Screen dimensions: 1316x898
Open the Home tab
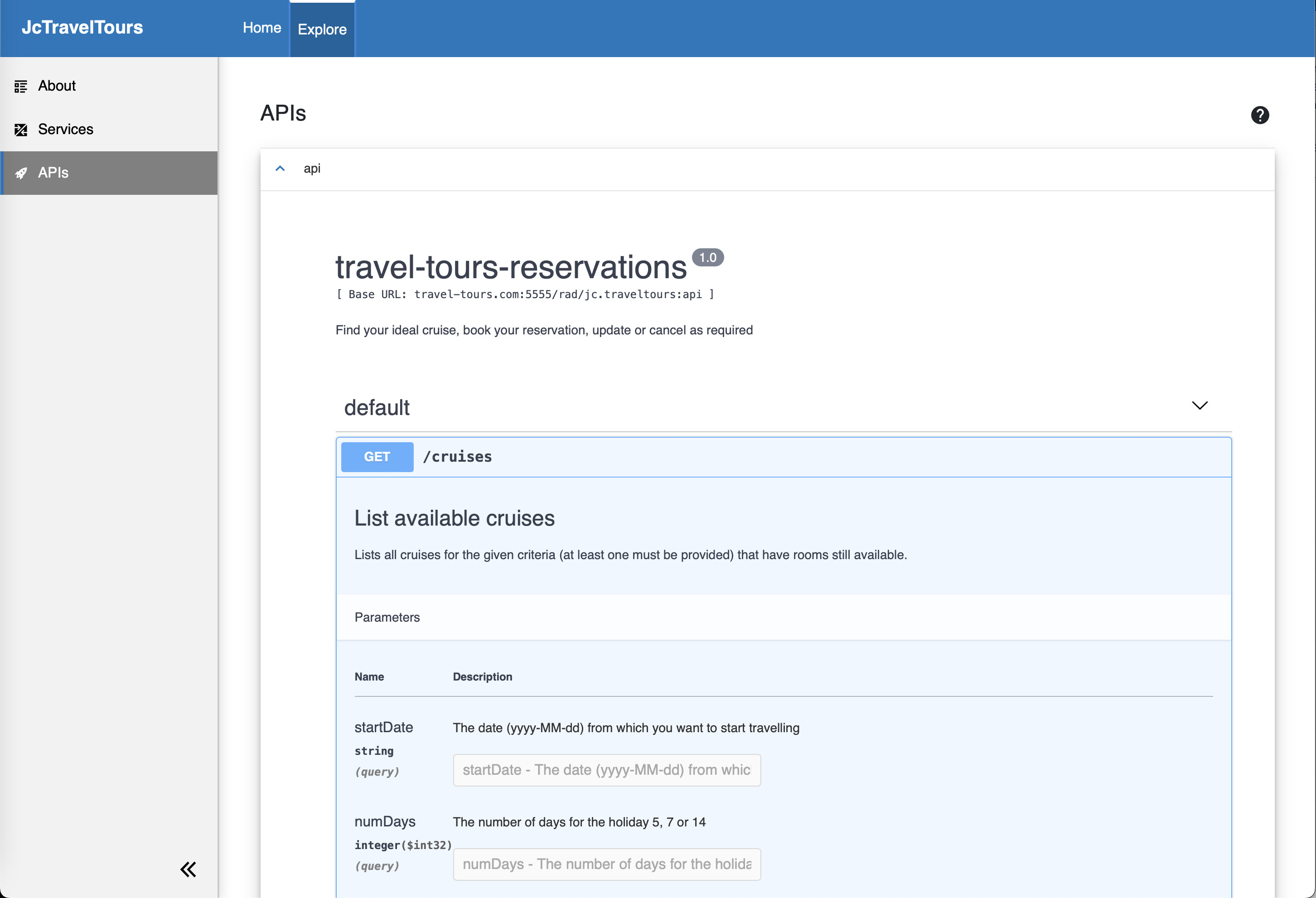(x=261, y=28)
